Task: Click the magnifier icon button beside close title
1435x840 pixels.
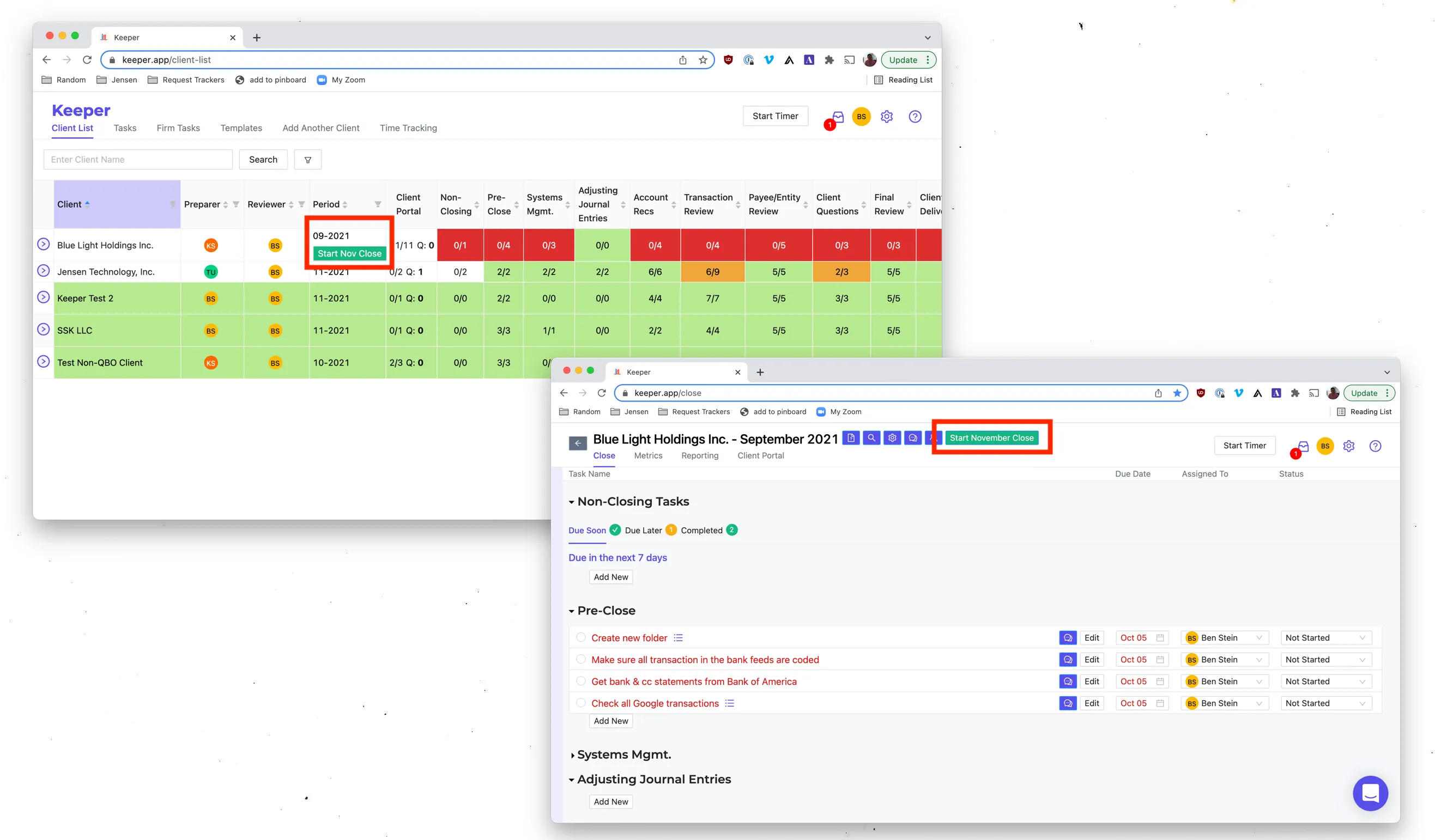Action: (871, 437)
